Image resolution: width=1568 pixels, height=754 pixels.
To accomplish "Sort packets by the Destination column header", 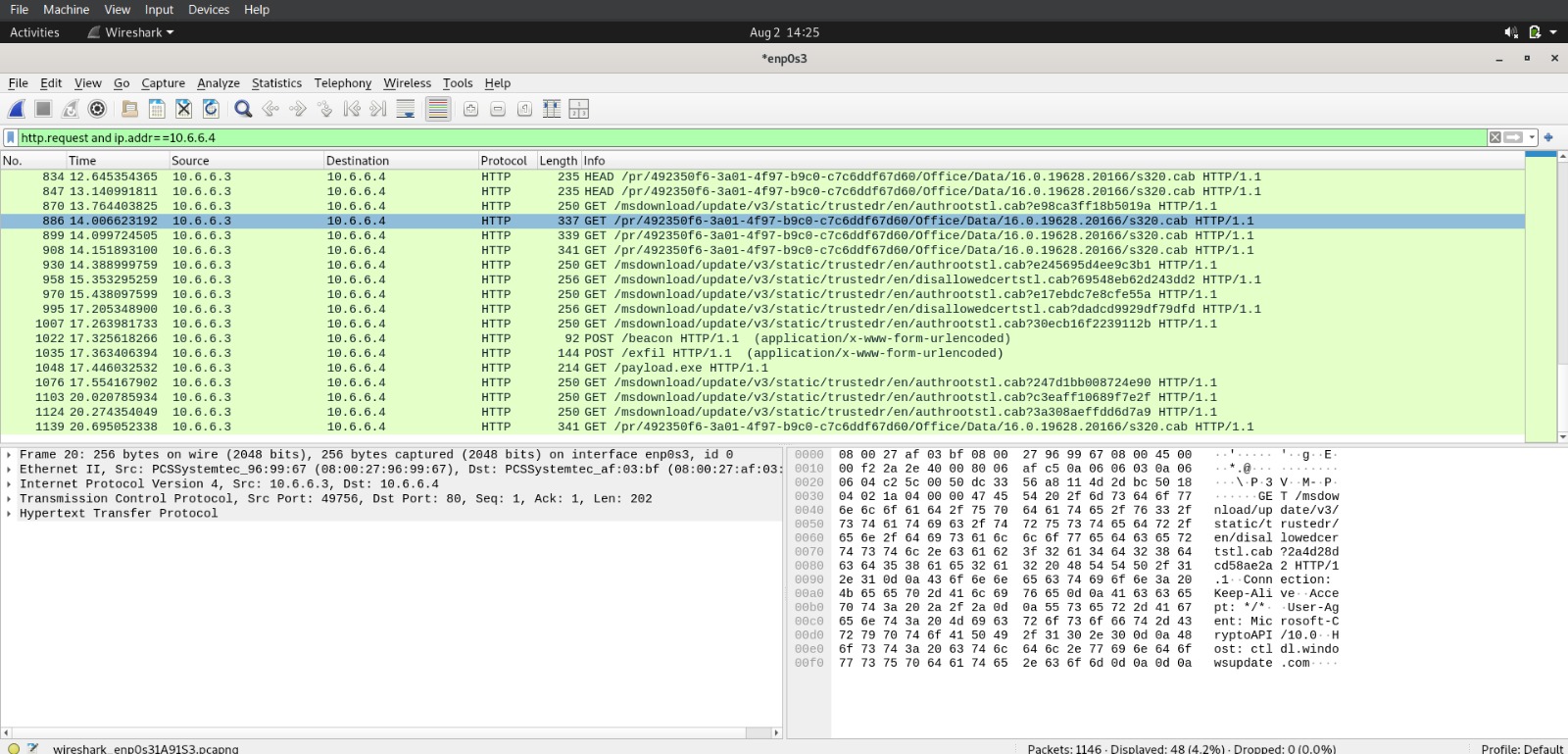I will pos(400,161).
